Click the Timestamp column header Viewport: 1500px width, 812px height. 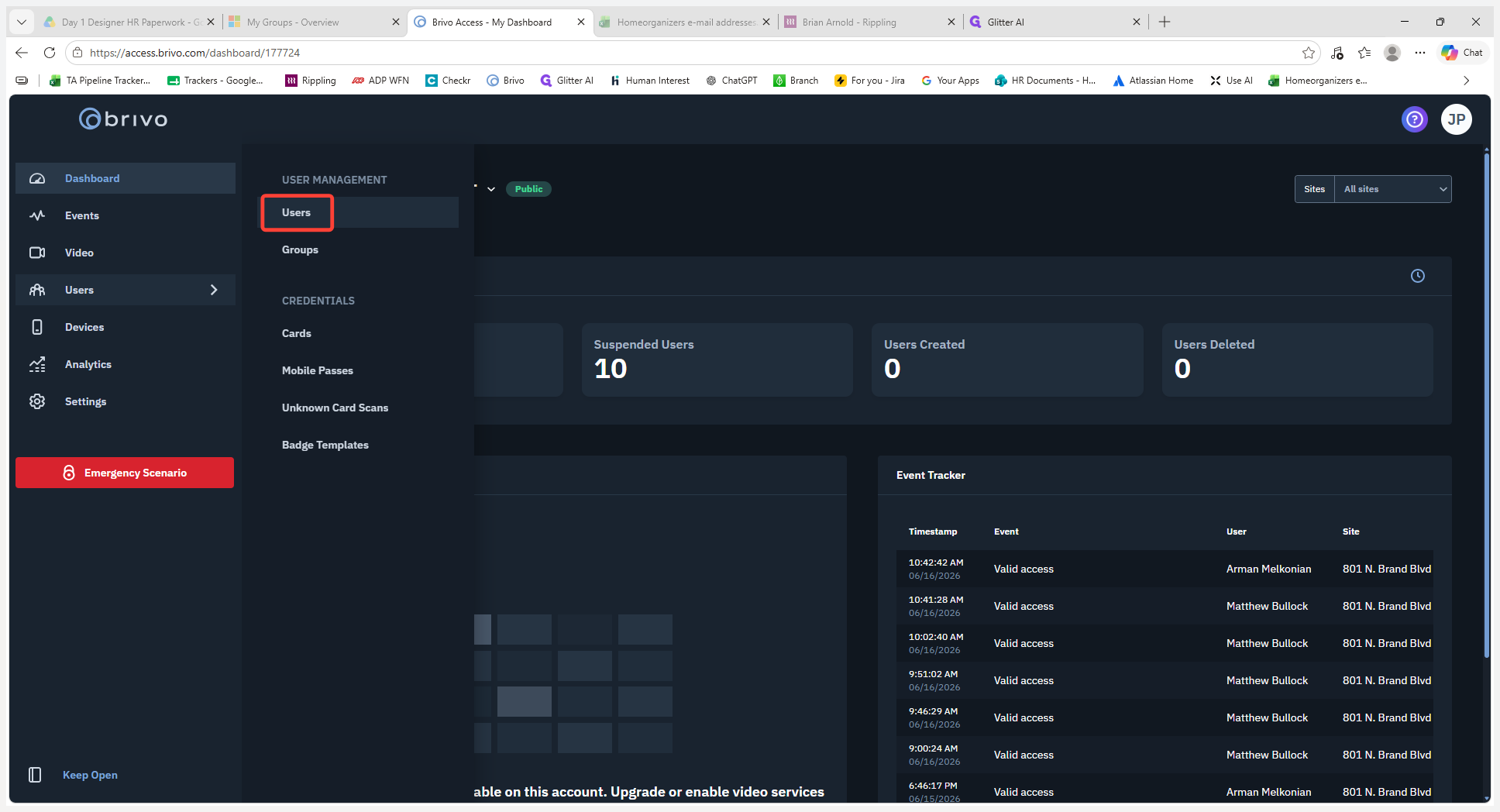click(x=933, y=532)
